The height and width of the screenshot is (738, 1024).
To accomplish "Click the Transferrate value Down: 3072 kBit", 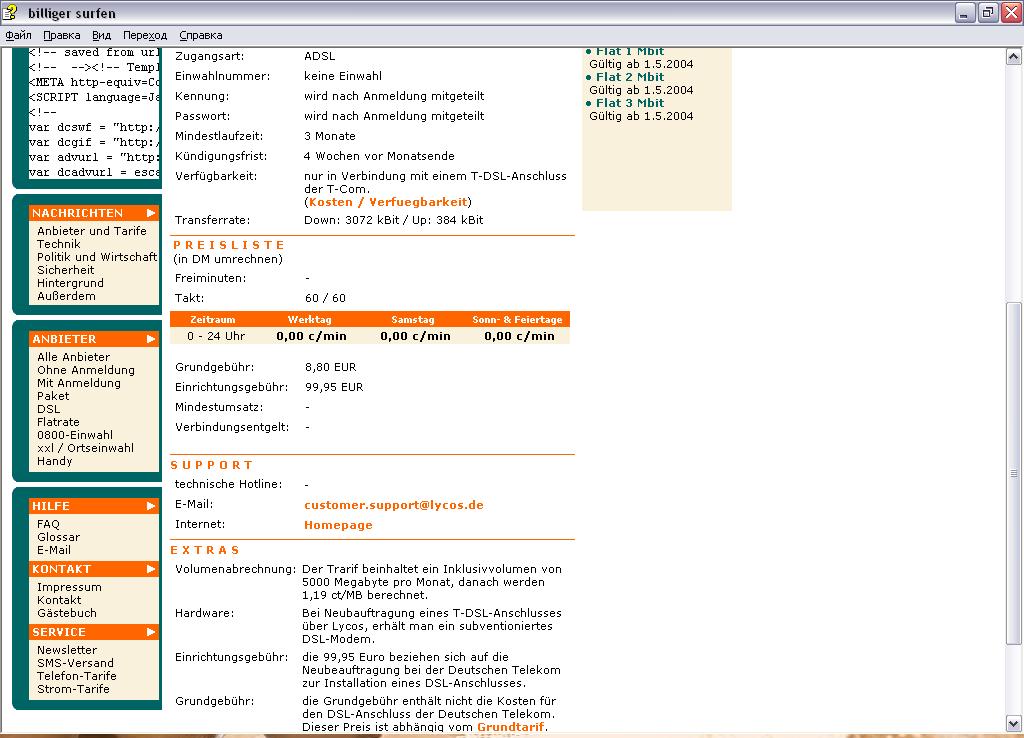I will (x=351, y=221).
